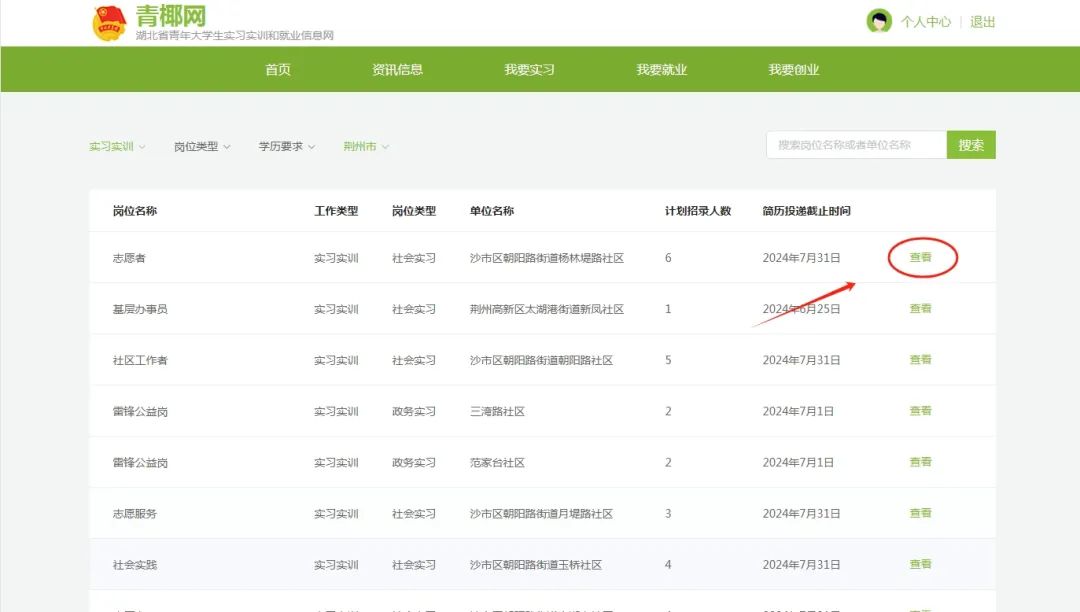The width and height of the screenshot is (1080, 612).
Task: View the 志愿者 job posting via 查看
Action: [x=920, y=258]
